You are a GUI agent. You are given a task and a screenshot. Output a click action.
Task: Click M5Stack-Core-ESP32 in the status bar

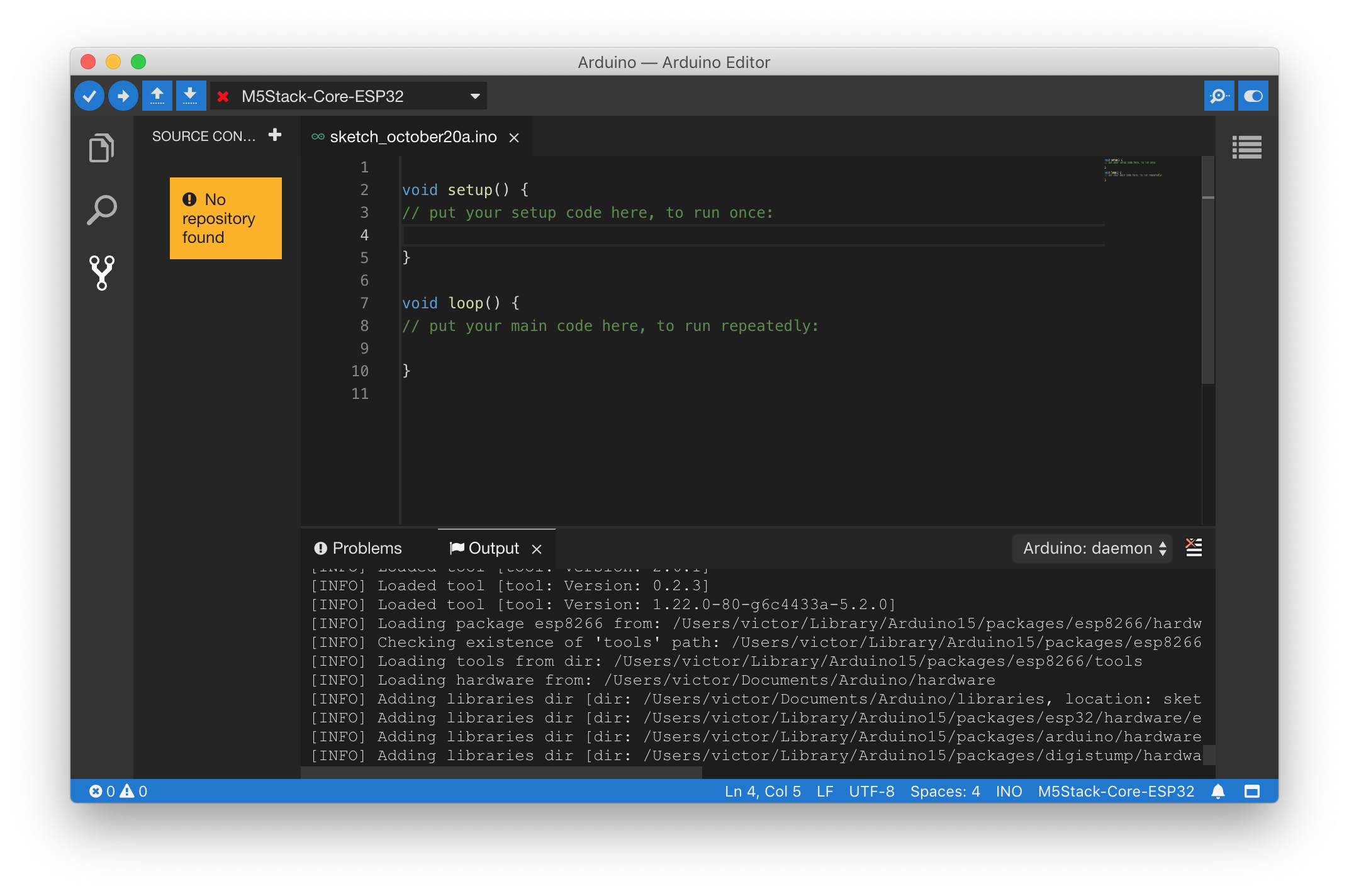[1116, 792]
